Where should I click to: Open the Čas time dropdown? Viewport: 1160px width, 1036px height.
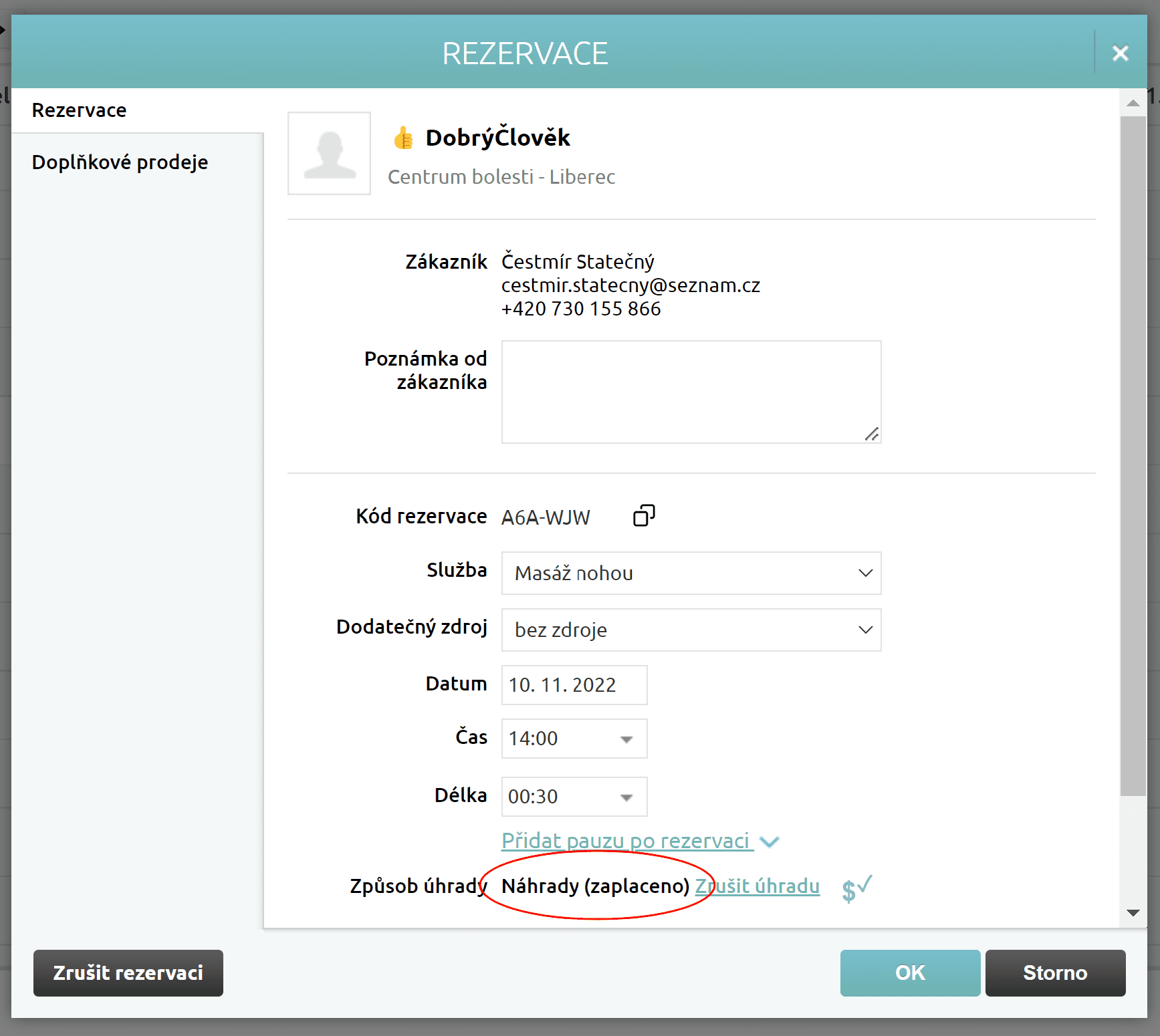click(626, 739)
